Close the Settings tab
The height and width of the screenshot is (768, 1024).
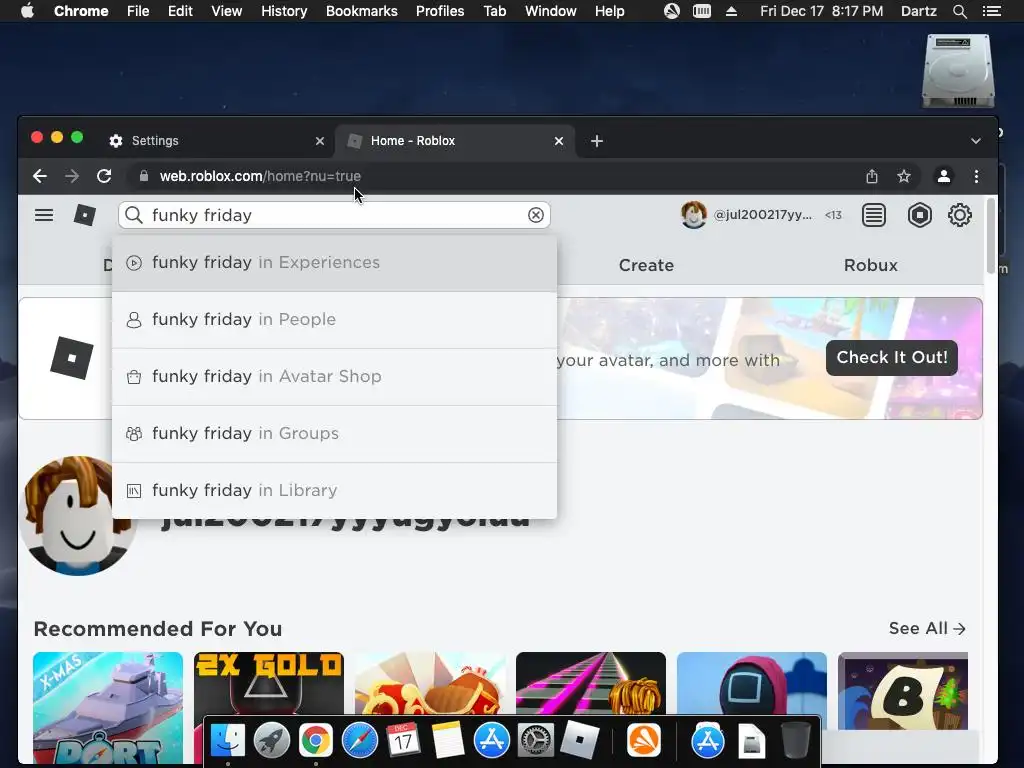[x=319, y=141]
